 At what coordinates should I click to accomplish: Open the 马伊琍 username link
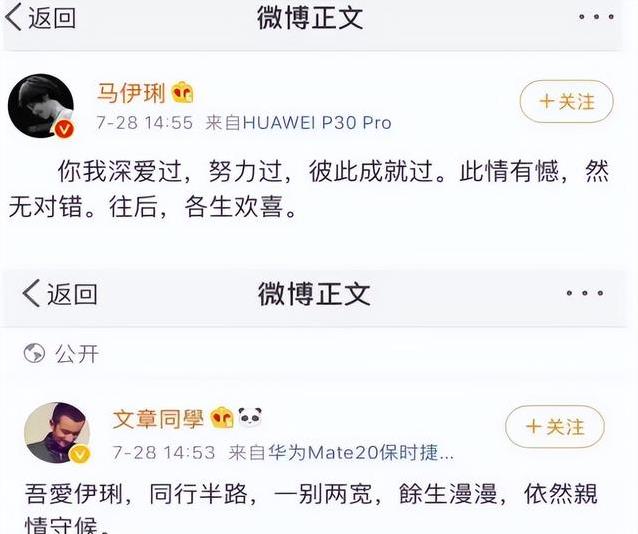(131, 93)
